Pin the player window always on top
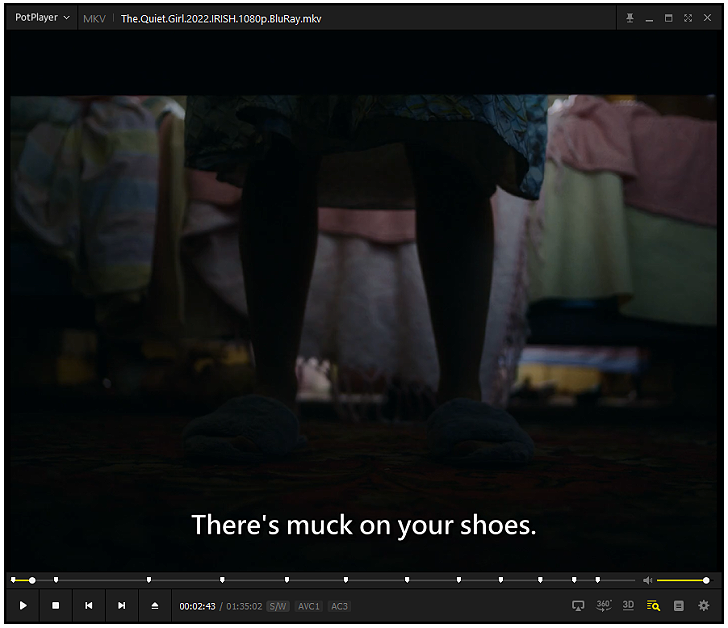The image size is (728, 628). 630,18
